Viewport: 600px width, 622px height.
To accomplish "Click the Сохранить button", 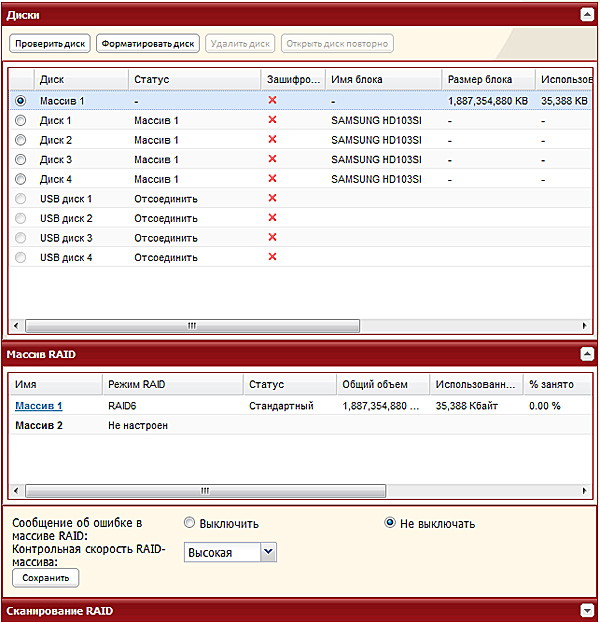I will coord(44,578).
